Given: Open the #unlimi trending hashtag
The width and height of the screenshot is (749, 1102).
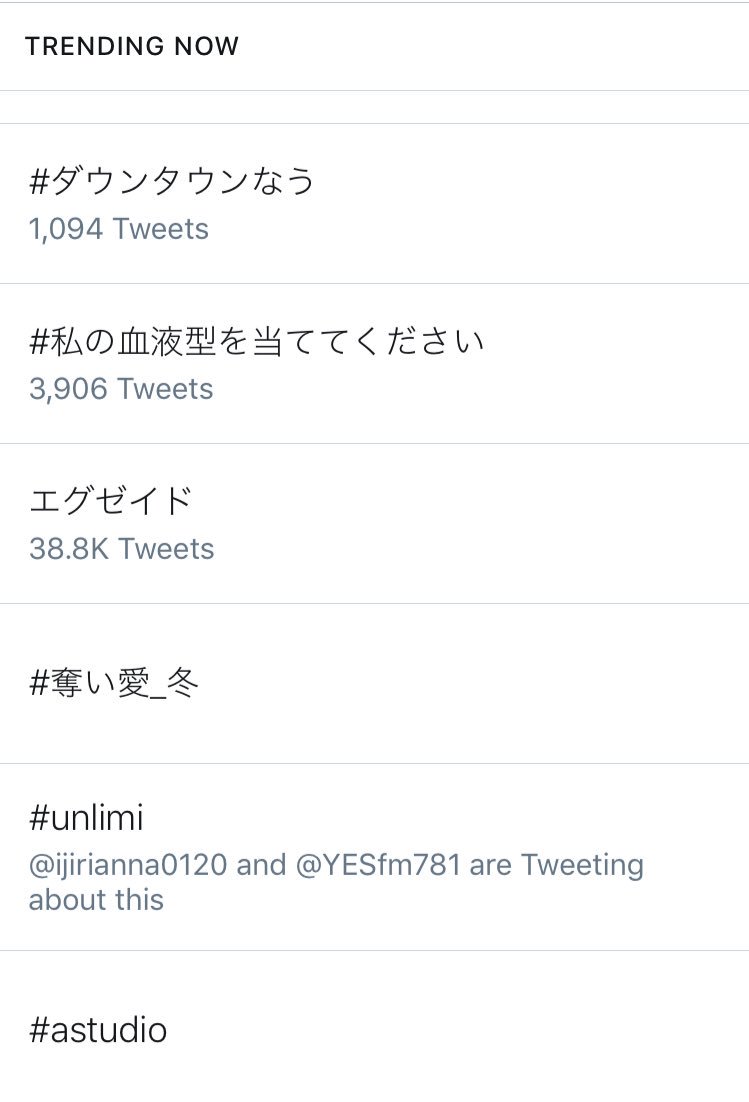Looking at the screenshot, I should point(86,817).
